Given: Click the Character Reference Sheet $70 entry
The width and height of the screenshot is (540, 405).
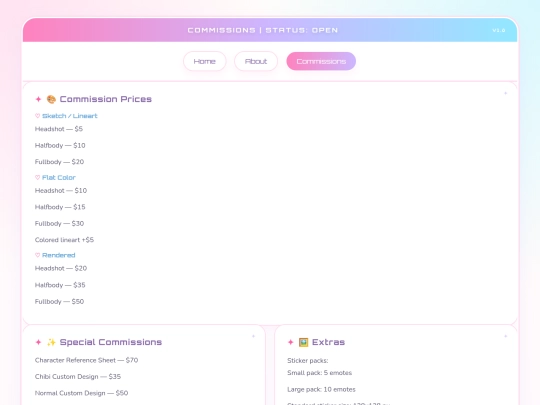Looking at the screenshot, I should tap(86, 360).
